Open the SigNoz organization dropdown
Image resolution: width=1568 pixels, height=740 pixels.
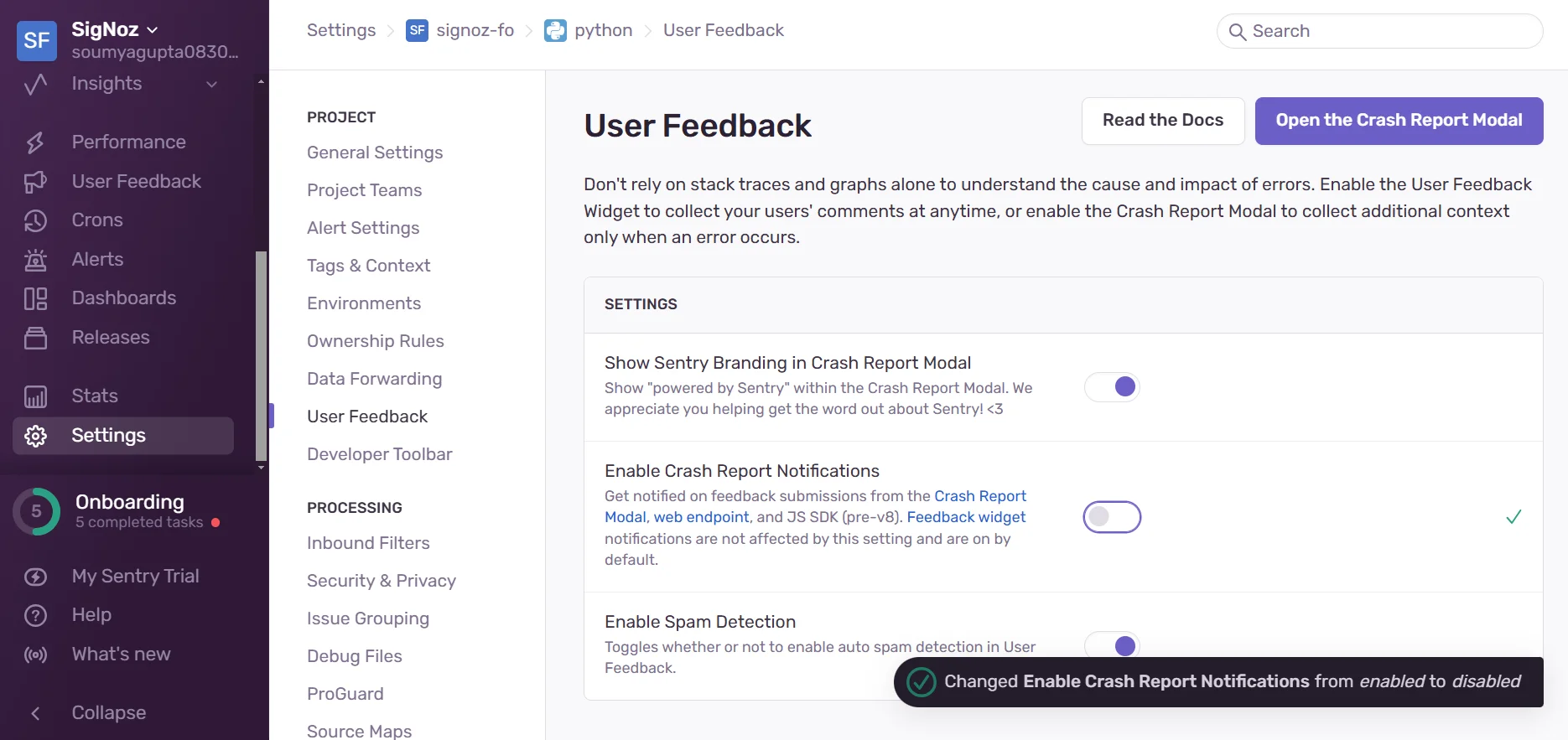coord(152,28)
